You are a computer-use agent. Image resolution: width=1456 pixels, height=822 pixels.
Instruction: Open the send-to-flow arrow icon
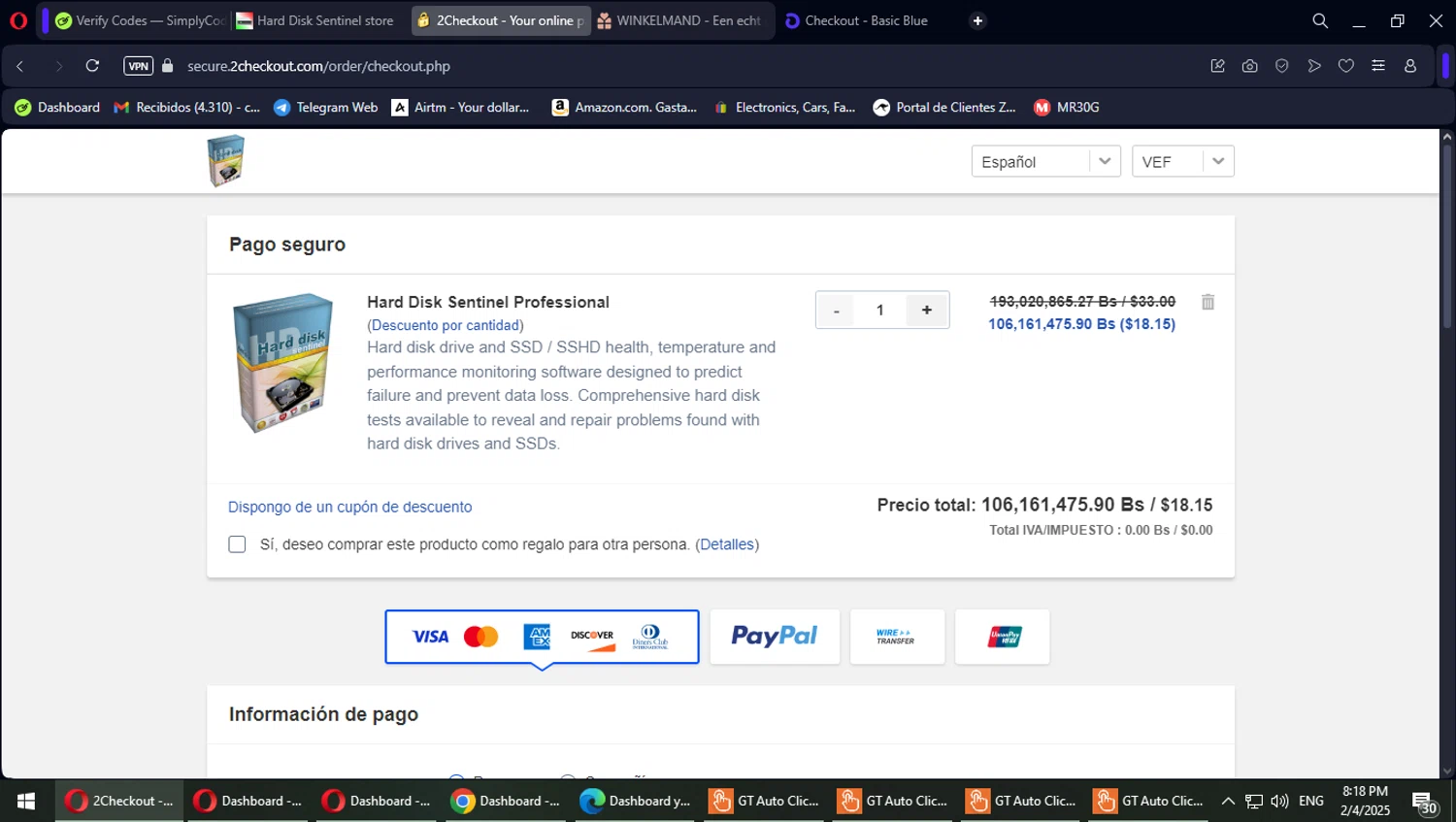(x=1314, y=66)
